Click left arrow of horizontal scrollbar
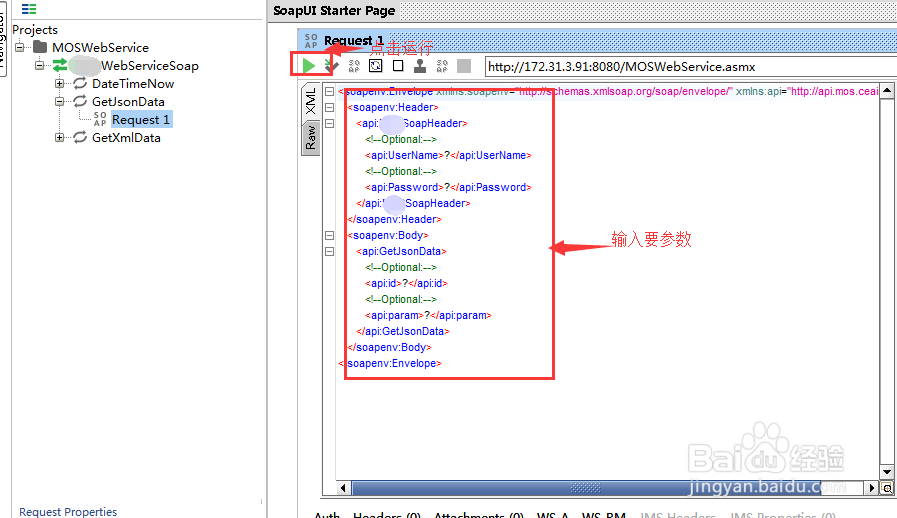Screen dimensions: 897x518 pyautogui.click(x=343, y=488)
